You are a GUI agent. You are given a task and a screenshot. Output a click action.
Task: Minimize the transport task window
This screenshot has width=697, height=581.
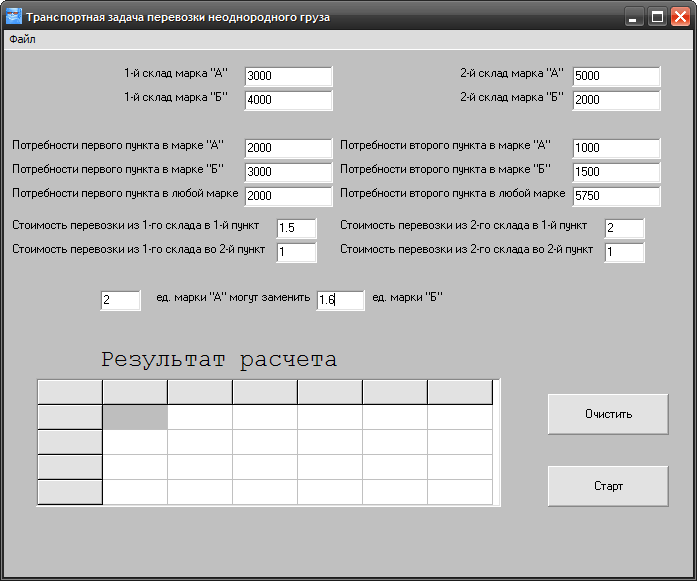(x=633, y=17)
